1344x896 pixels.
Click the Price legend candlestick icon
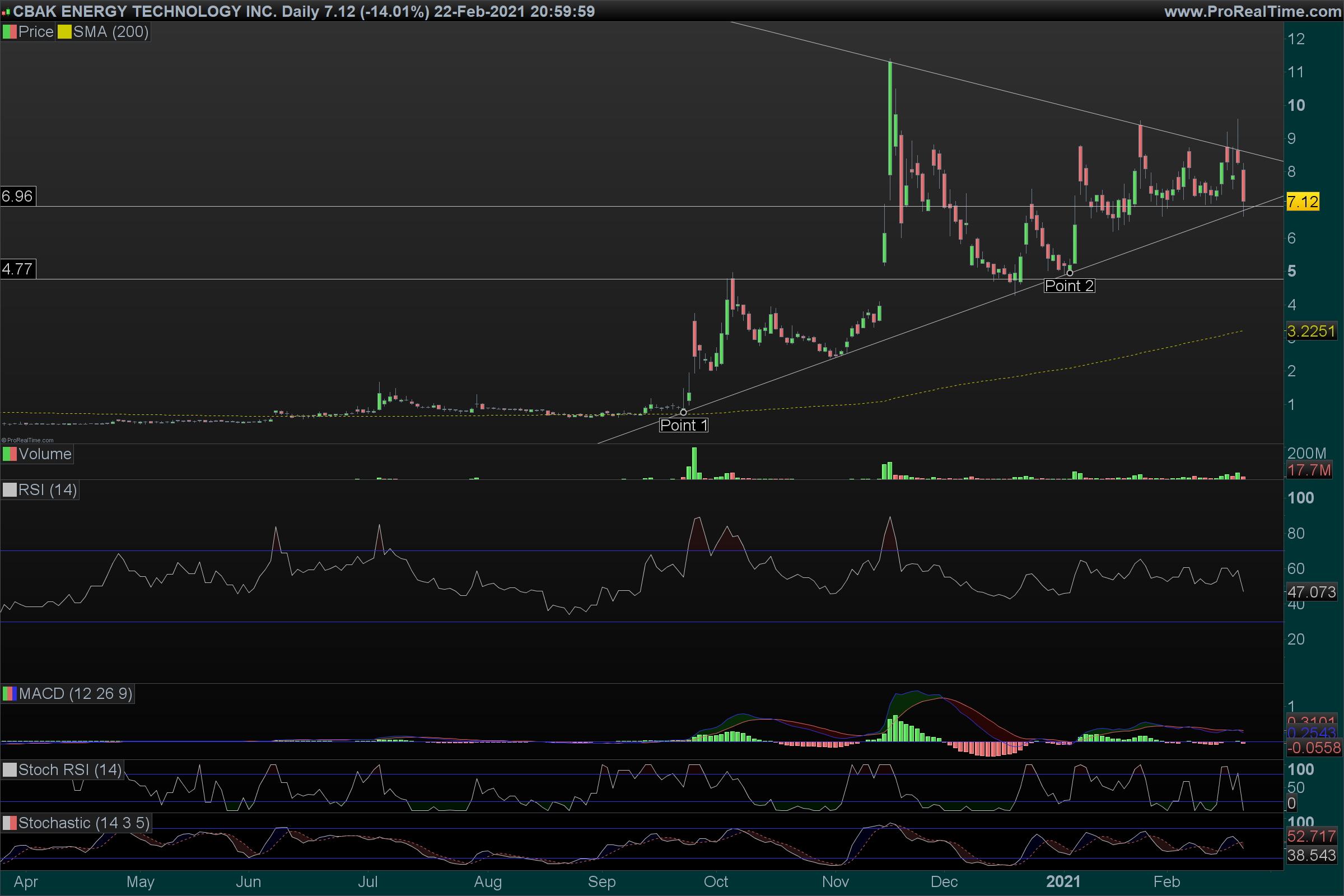coord(10,32)
